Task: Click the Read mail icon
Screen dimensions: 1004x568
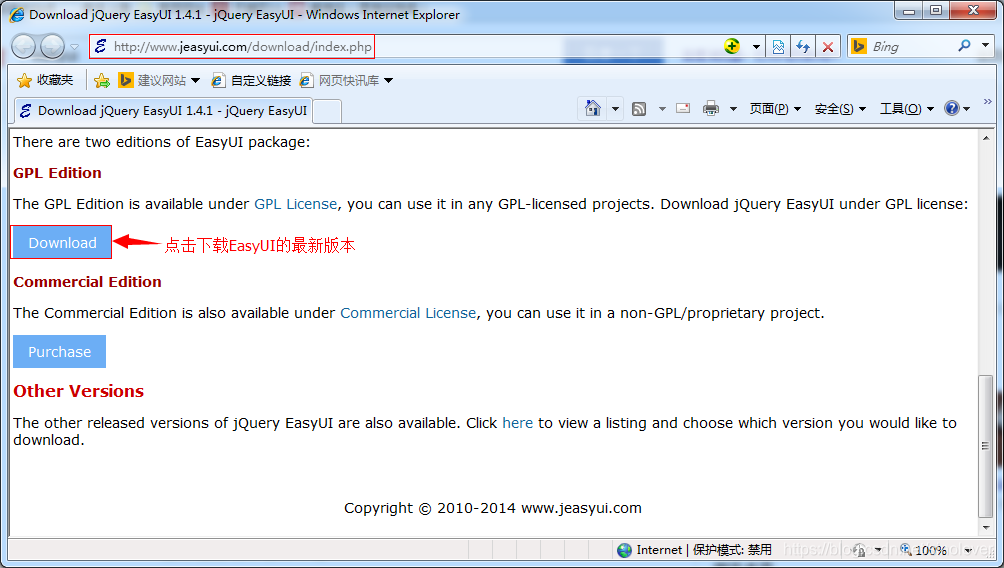Action: 683,108
